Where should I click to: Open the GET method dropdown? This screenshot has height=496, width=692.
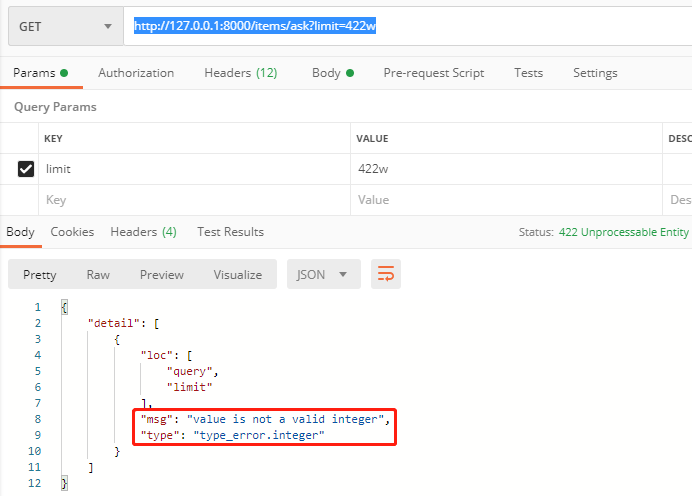click(x=65, y=27)
